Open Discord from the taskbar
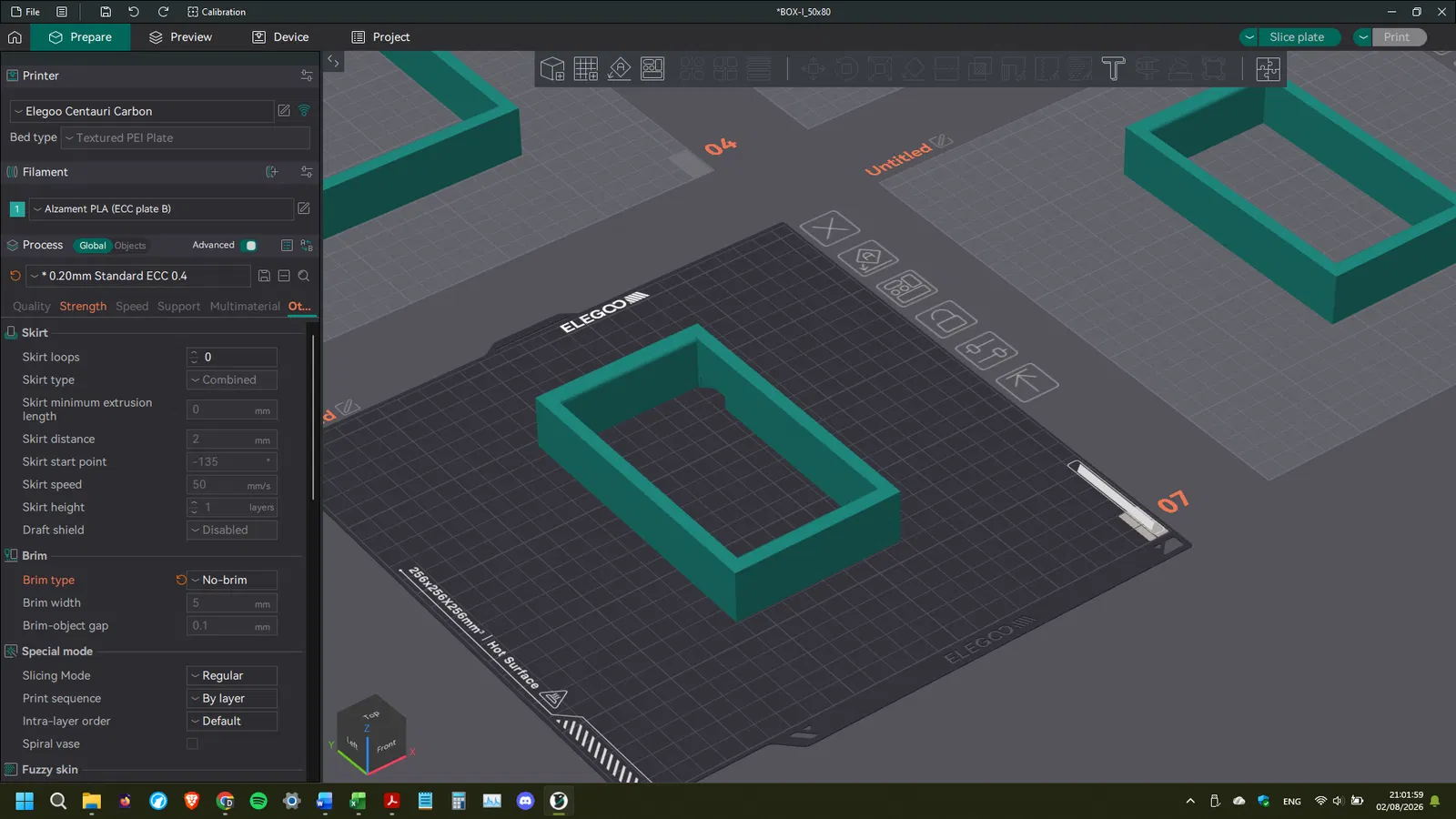The image size is (1456, 819). point(525,801)
